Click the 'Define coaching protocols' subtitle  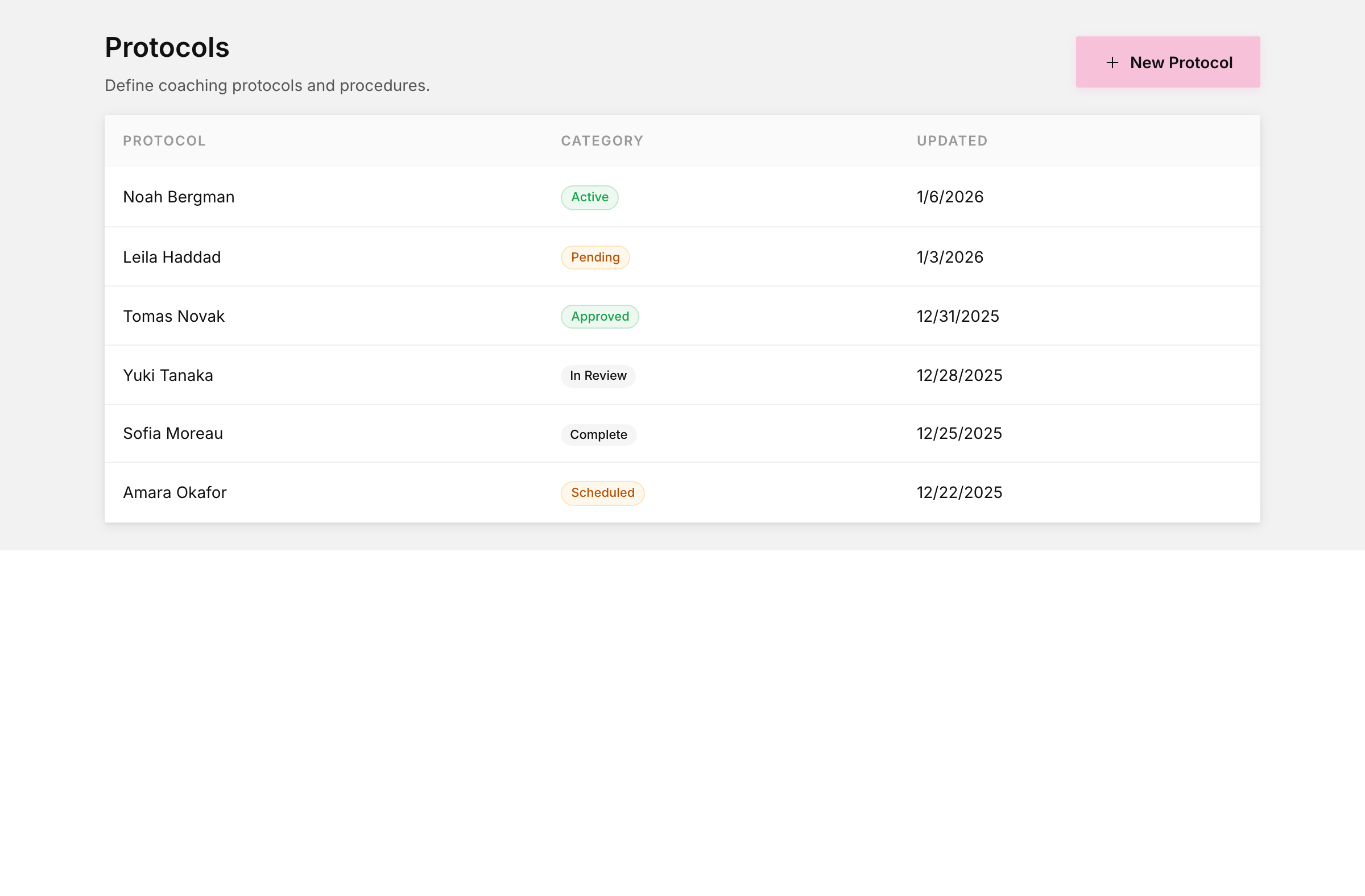(267, 85)
